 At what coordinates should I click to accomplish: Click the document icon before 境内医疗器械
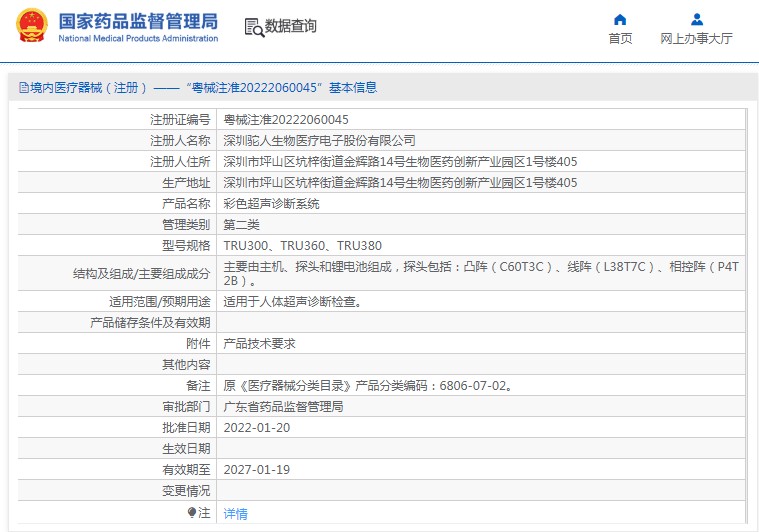point(23,88)
